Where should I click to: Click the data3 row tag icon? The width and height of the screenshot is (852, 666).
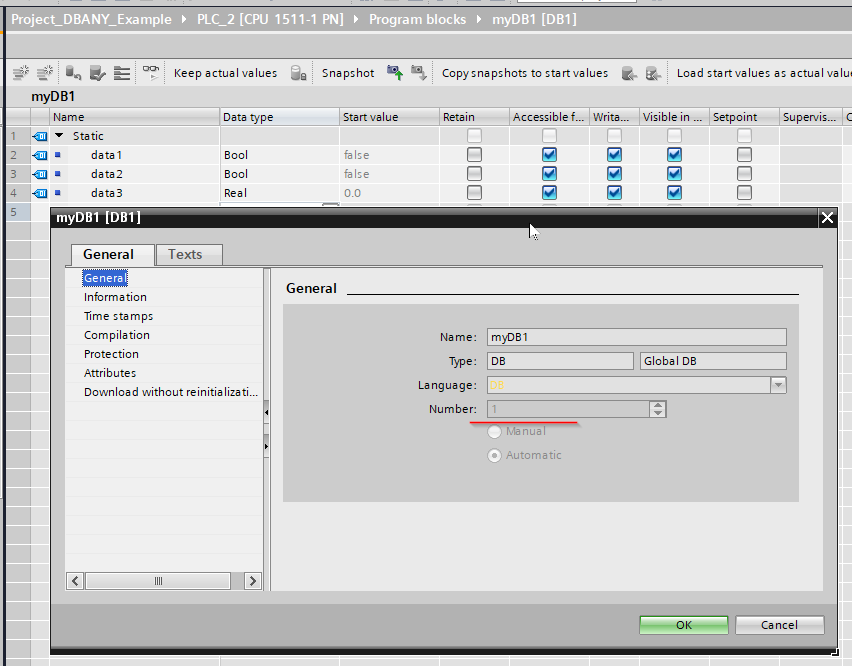tap(40, 193)
